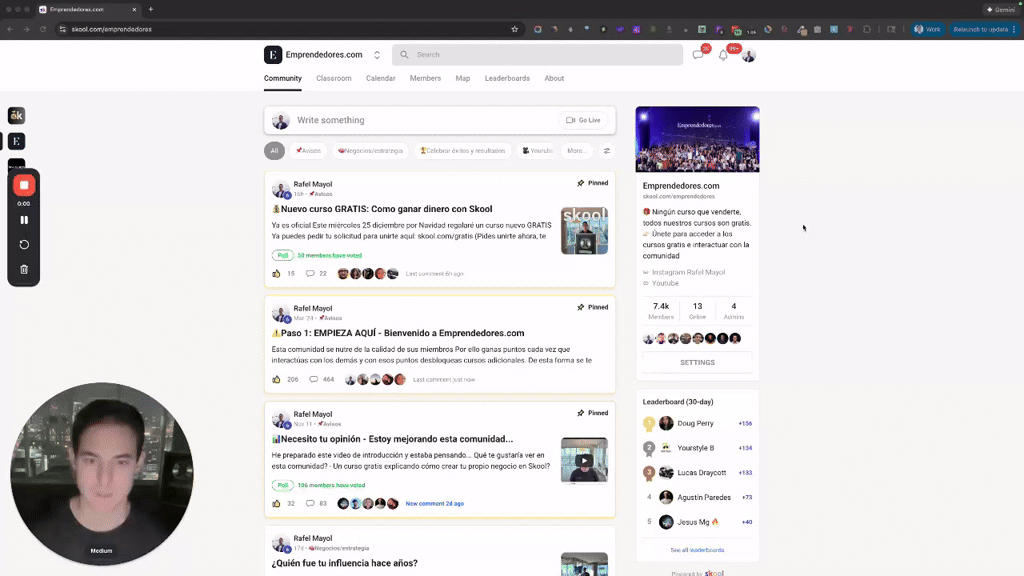Play the Necesito tu opinión video thumbnail
The width and height of the screenshot is (1024, 576).
tap(584, 460)
